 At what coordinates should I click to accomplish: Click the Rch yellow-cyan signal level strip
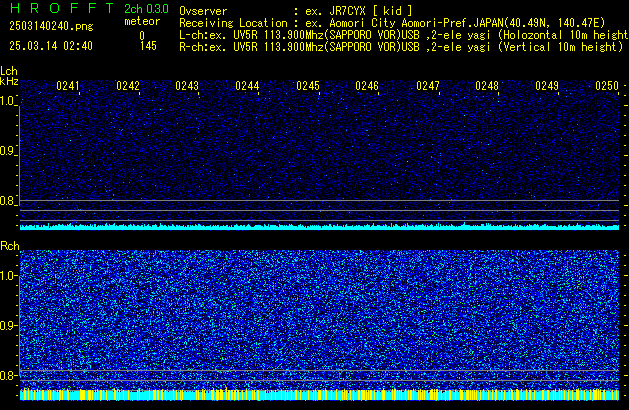[319, 394]
